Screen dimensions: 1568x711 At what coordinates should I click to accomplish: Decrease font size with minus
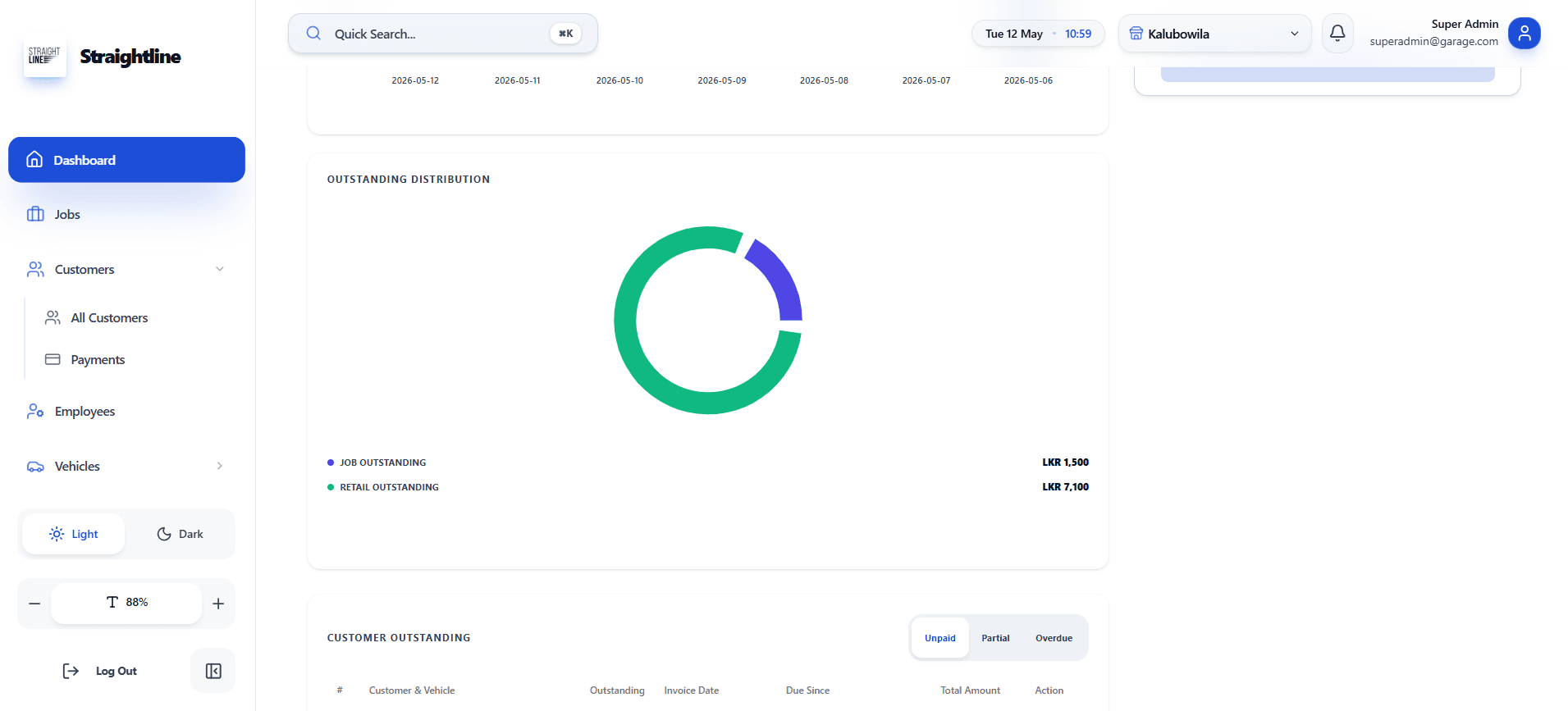click(34, 604)
